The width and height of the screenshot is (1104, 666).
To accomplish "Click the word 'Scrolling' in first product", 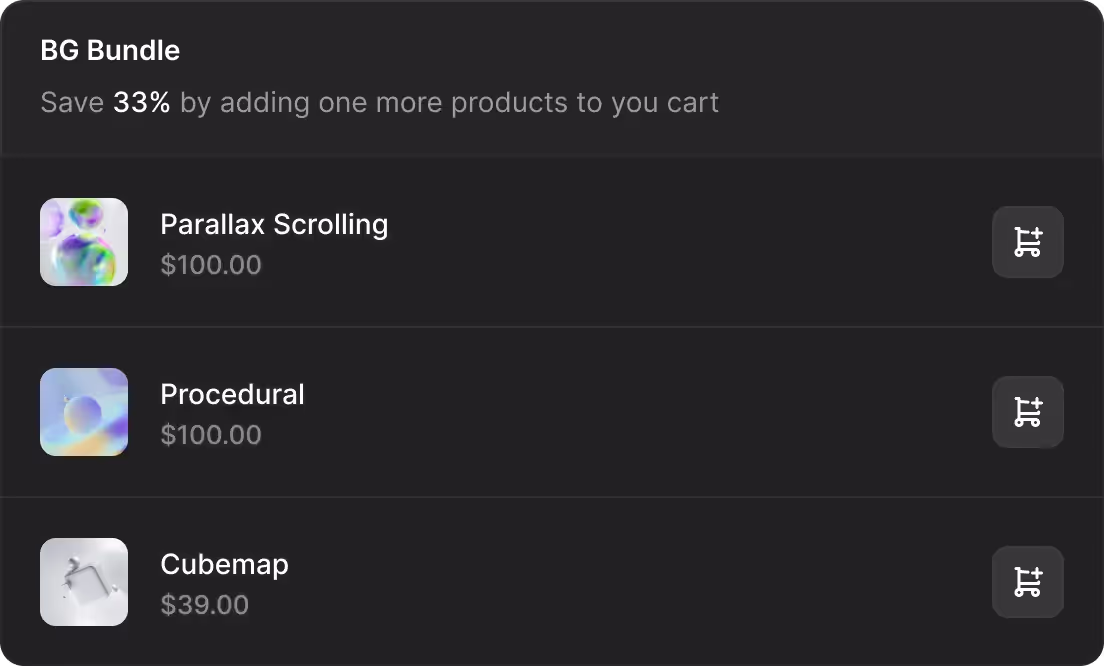I will (331, 224).
